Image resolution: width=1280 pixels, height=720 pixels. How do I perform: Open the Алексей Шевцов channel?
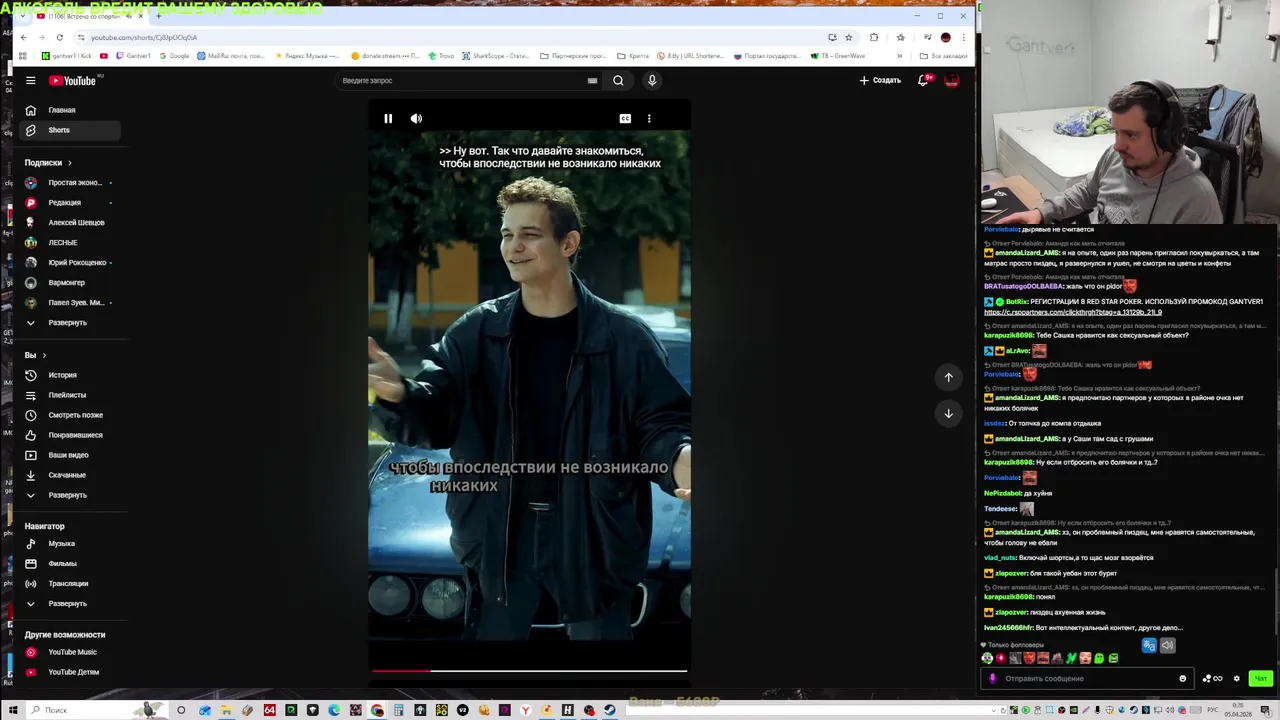coord(70,223)
